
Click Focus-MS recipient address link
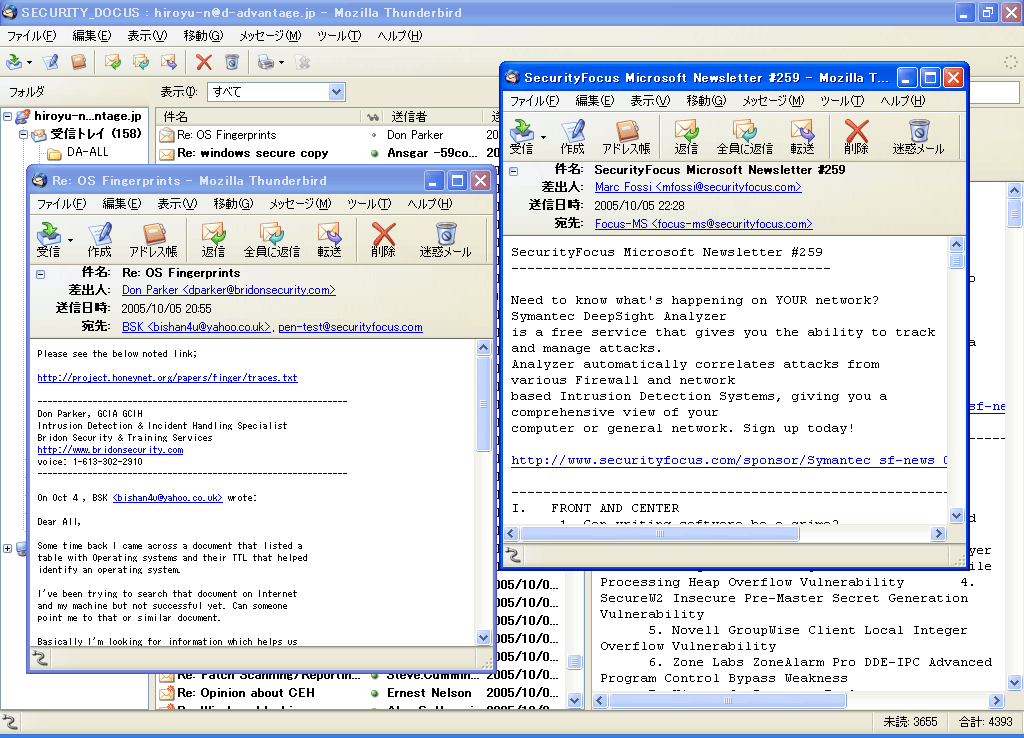pyautogui.click(x=703, y=224)
